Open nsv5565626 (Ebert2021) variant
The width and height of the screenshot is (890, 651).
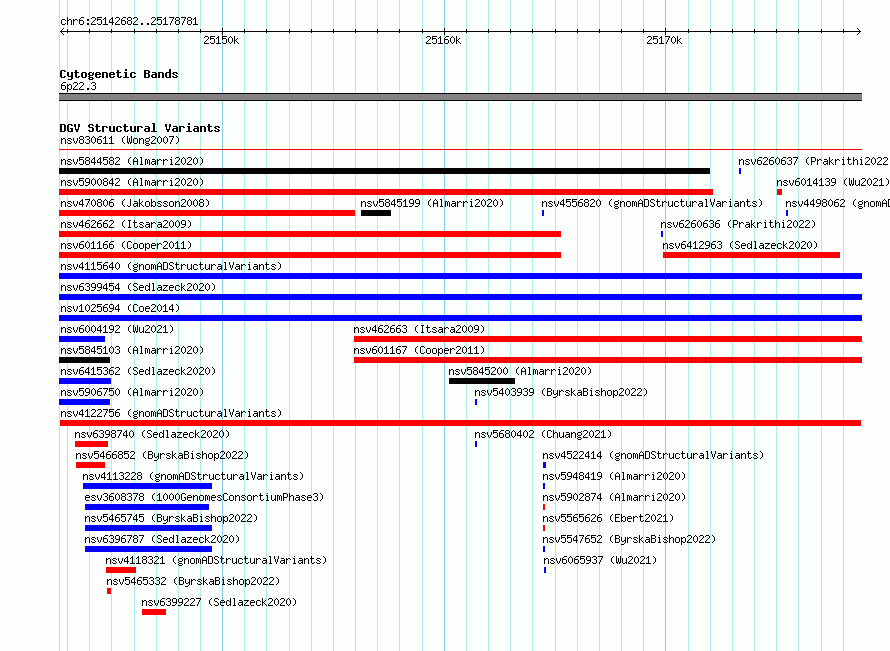pos(608,518)
